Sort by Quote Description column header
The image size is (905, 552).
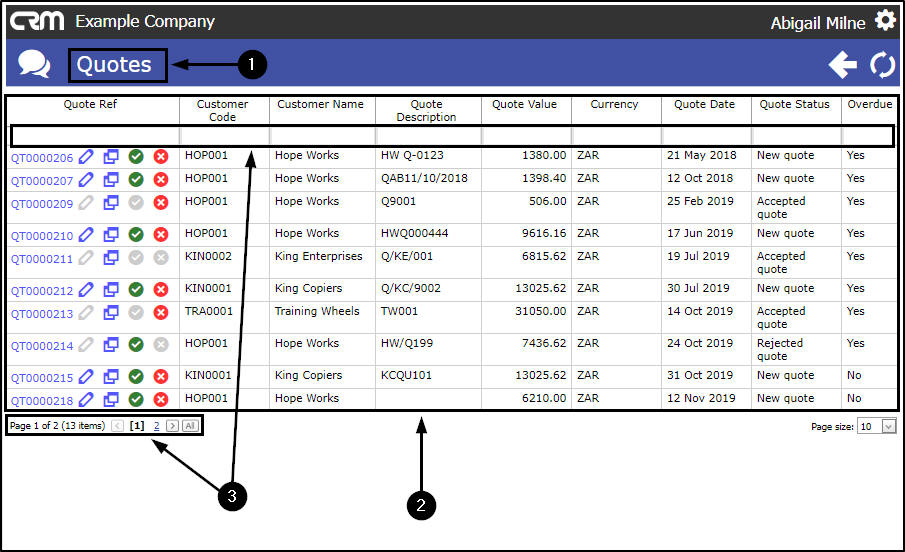pos(426,110)
